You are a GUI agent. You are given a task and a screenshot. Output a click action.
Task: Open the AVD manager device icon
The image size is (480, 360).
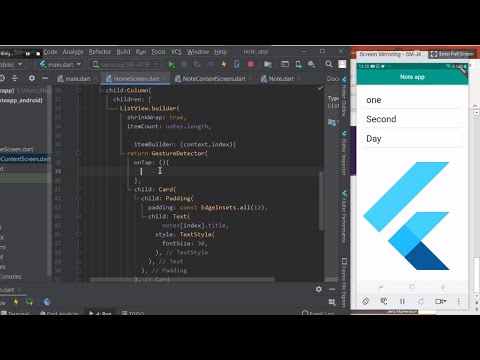pyautogui.click(x=299, y=64)
